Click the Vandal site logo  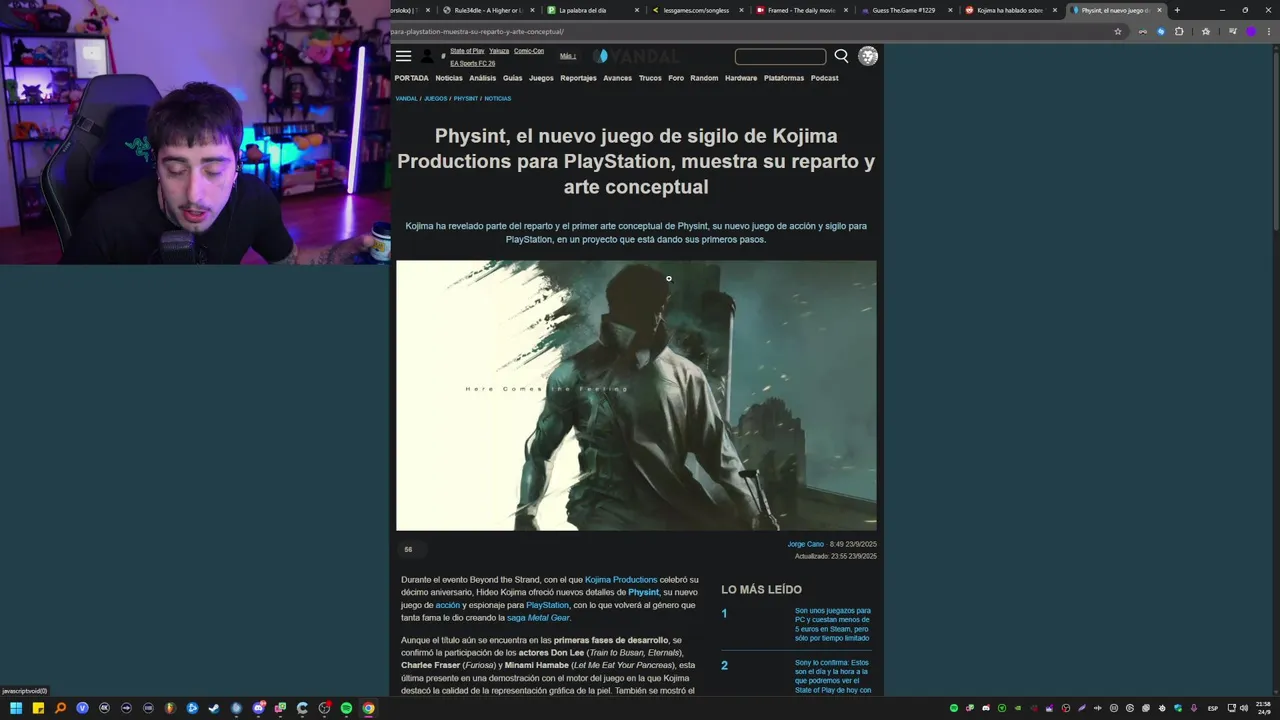(x=636, y=56)
